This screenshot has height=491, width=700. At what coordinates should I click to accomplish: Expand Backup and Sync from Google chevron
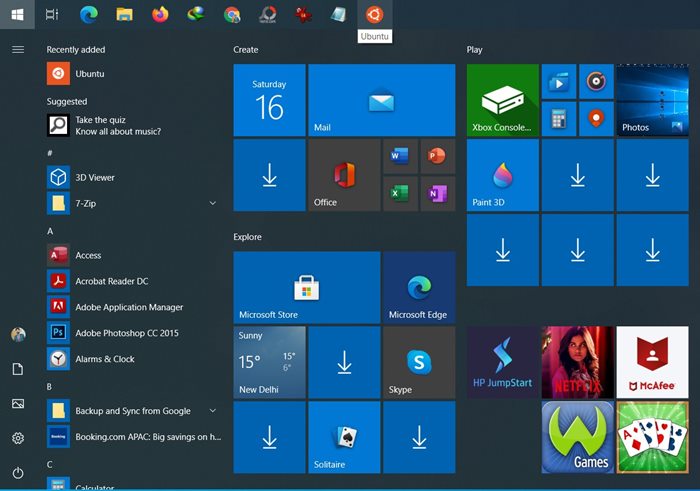(x=213, y=411)
